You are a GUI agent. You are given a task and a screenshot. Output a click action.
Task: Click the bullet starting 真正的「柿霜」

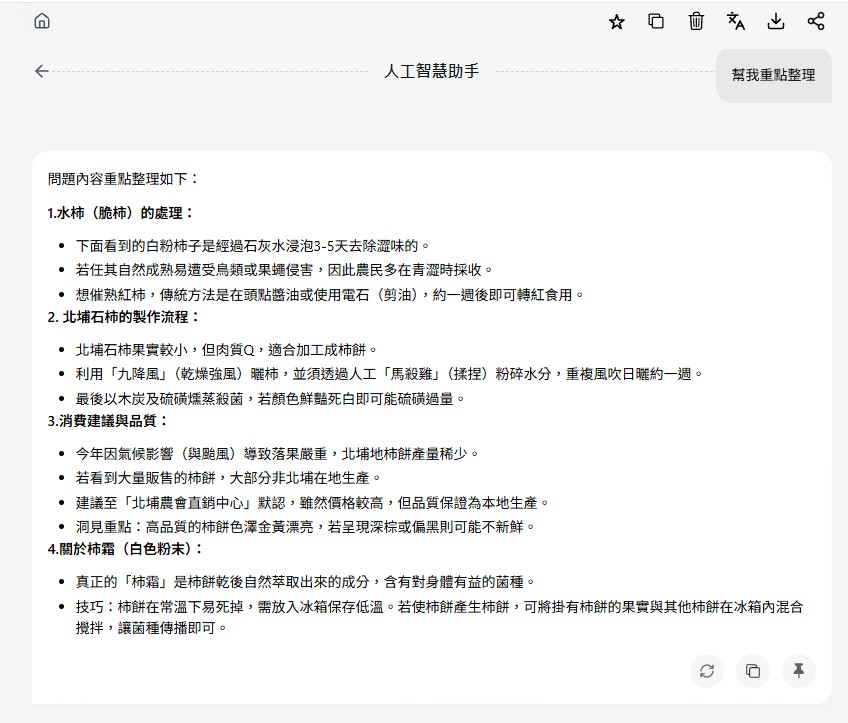coord(306,582)
